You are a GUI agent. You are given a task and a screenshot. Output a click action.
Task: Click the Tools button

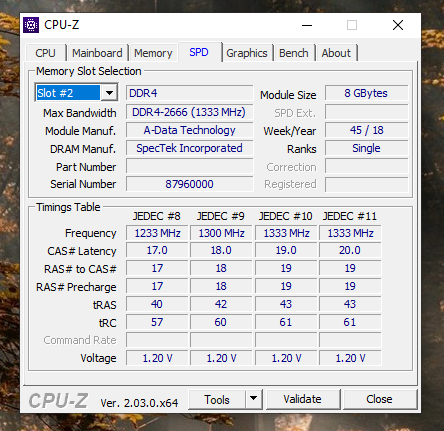217,399
